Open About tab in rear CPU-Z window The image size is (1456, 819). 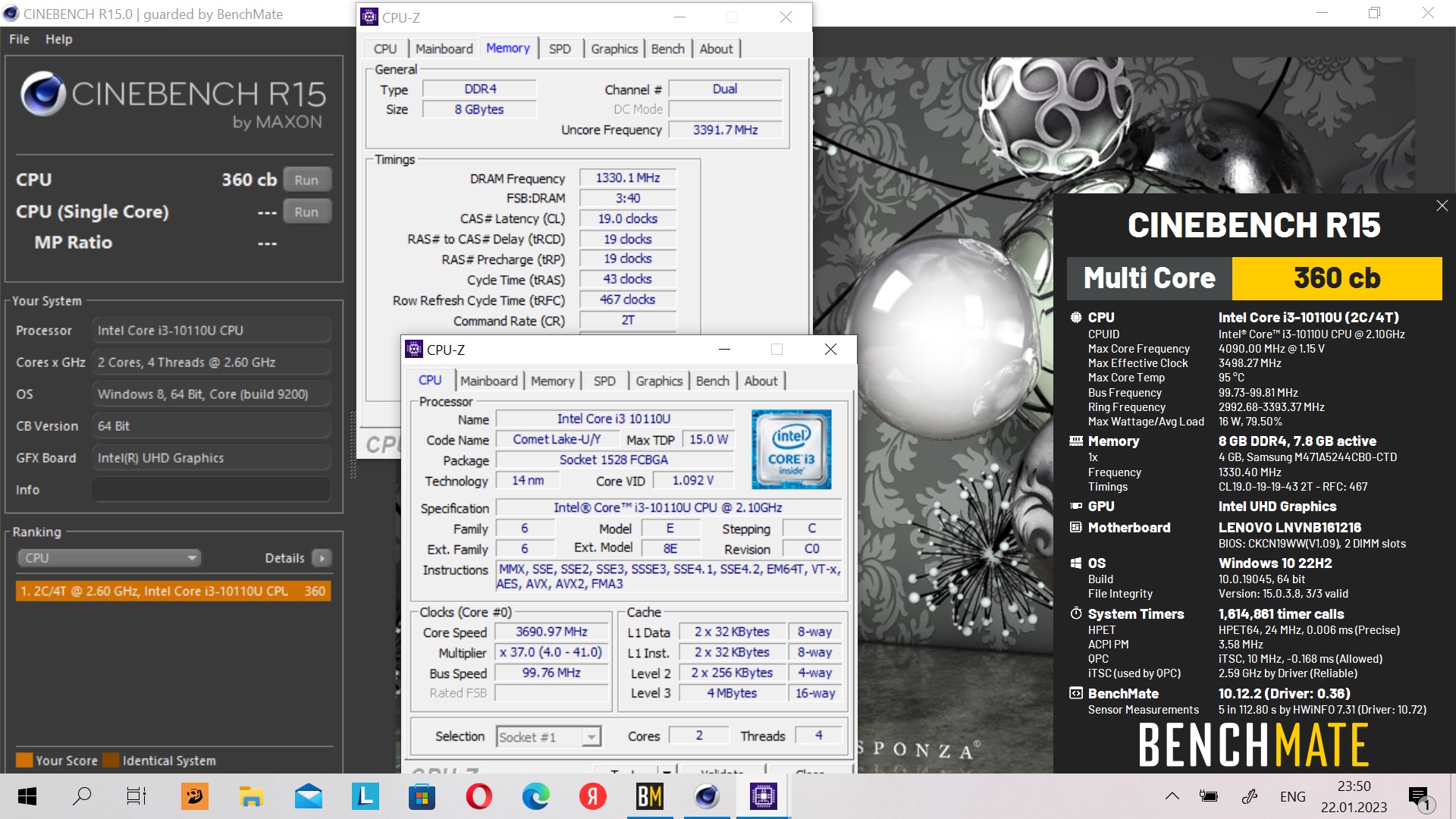pos(716,49)
